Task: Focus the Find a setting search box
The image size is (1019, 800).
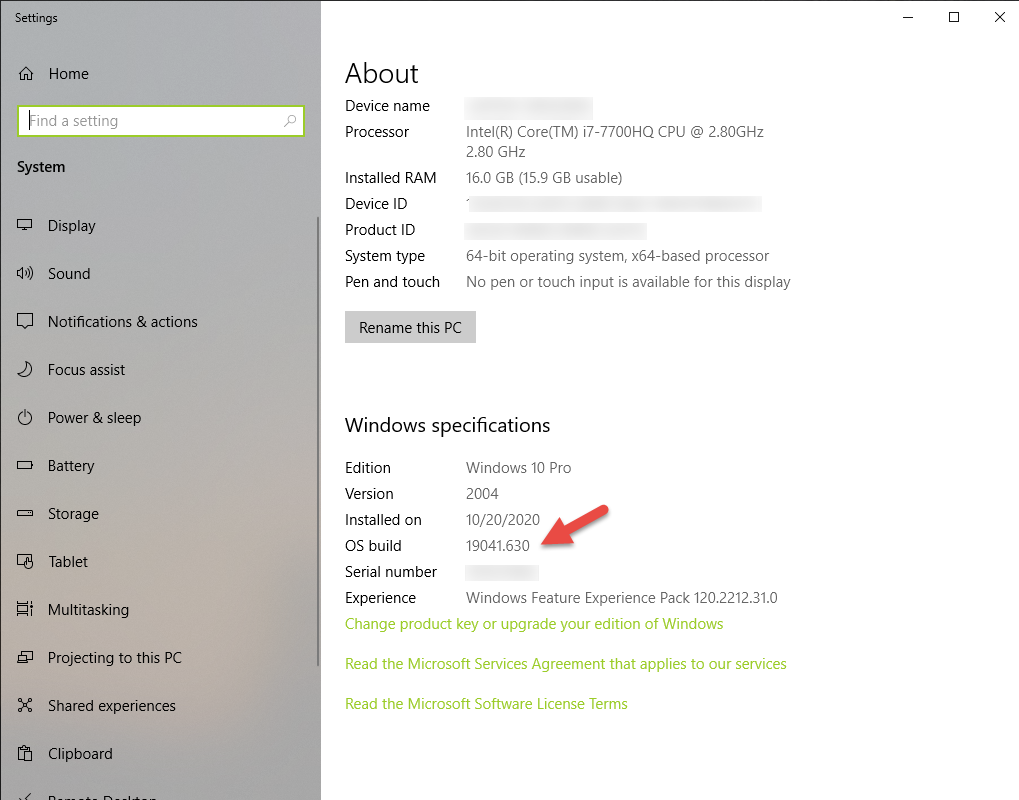Action: coord(161,121)
